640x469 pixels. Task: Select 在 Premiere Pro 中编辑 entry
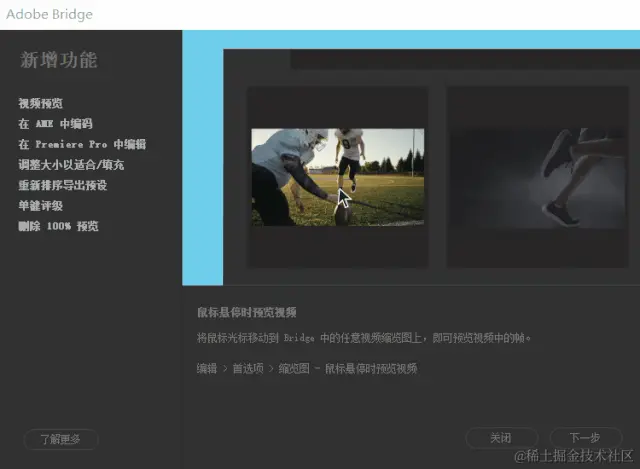[82, 144]
